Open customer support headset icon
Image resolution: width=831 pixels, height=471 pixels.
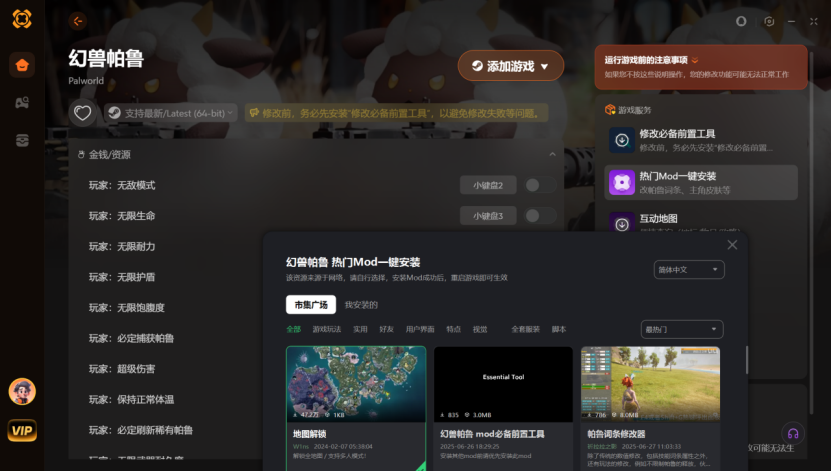click(x=793, y=433)
